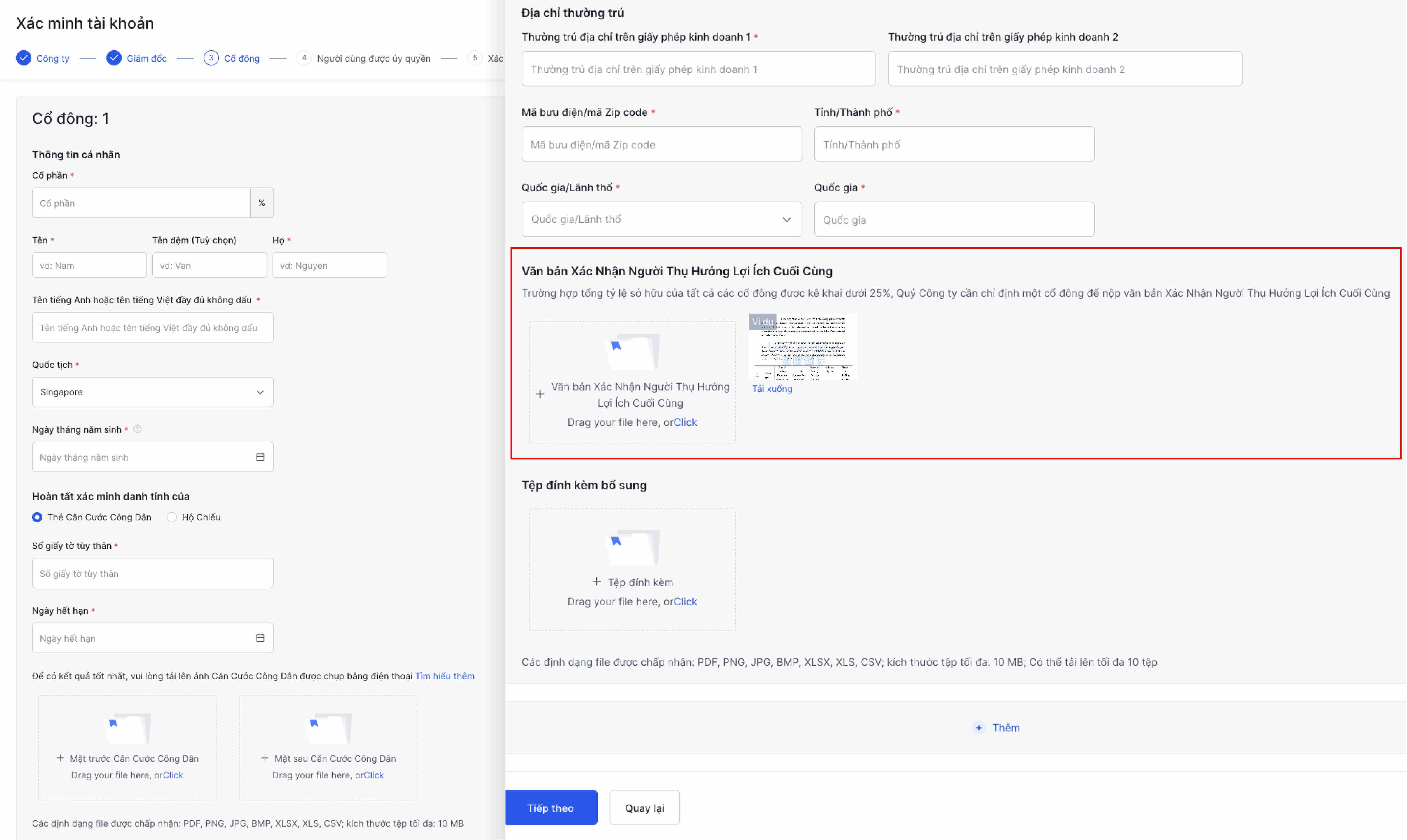Viewport: 1407px width, 840px height.
Task: Click folder icon for Mặt sau Căn Cước upload
Action: (329, 728)
